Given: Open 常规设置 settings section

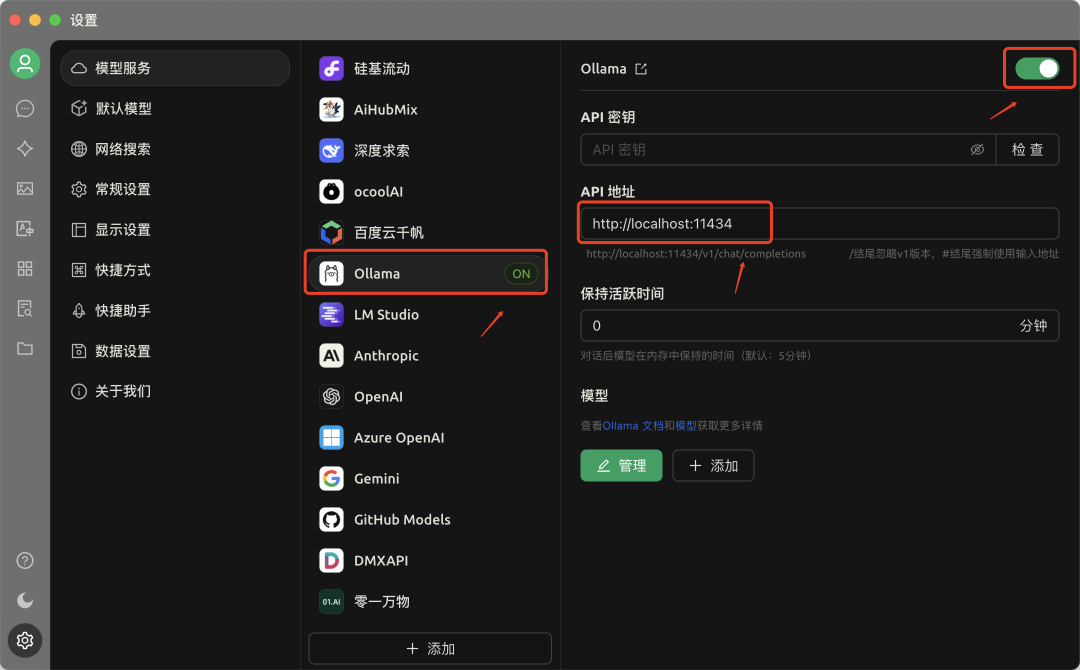Looking at the screenshot, I should click(175, 189).
